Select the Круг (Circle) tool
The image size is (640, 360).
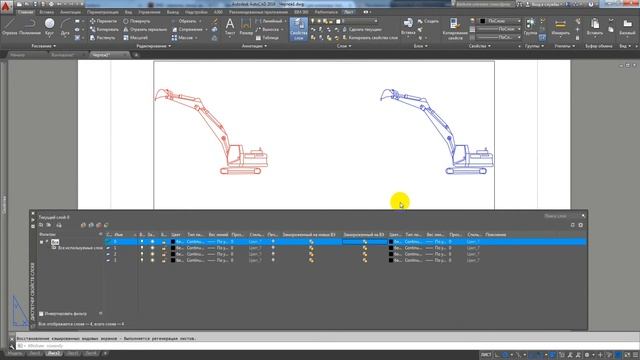point(49,27)
